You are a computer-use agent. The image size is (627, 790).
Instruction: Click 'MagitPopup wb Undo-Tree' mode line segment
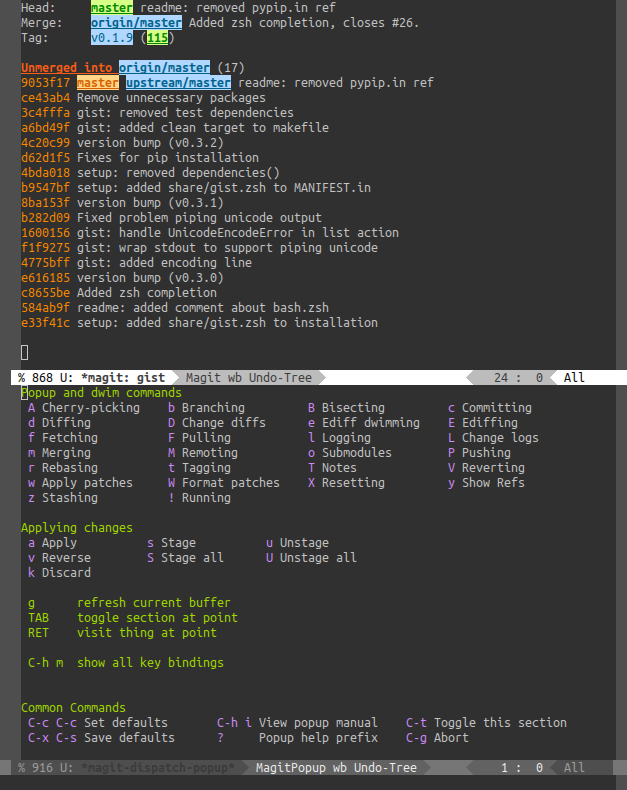(x=335, y=768)
